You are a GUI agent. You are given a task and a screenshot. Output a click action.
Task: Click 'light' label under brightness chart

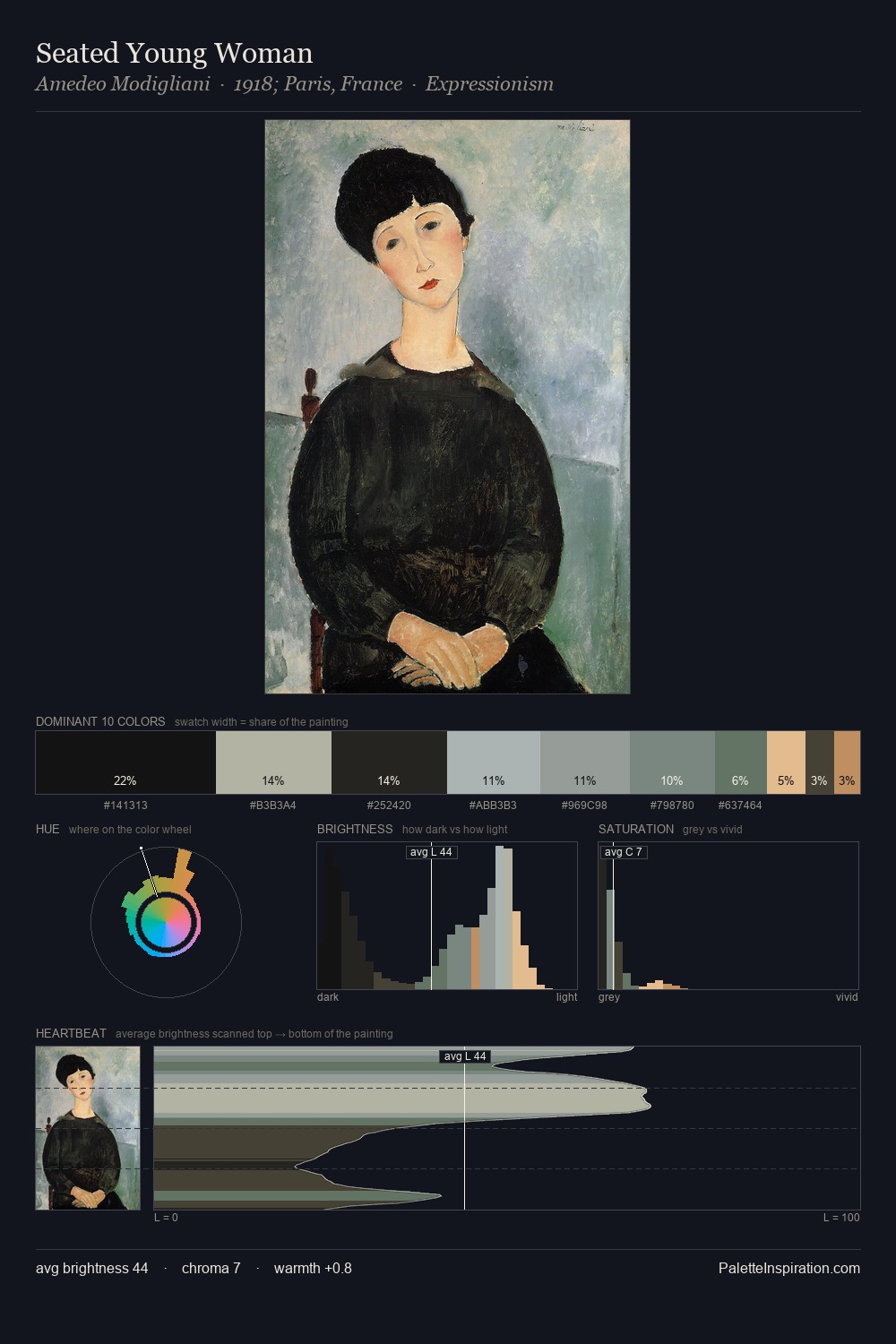pos(566,997)
